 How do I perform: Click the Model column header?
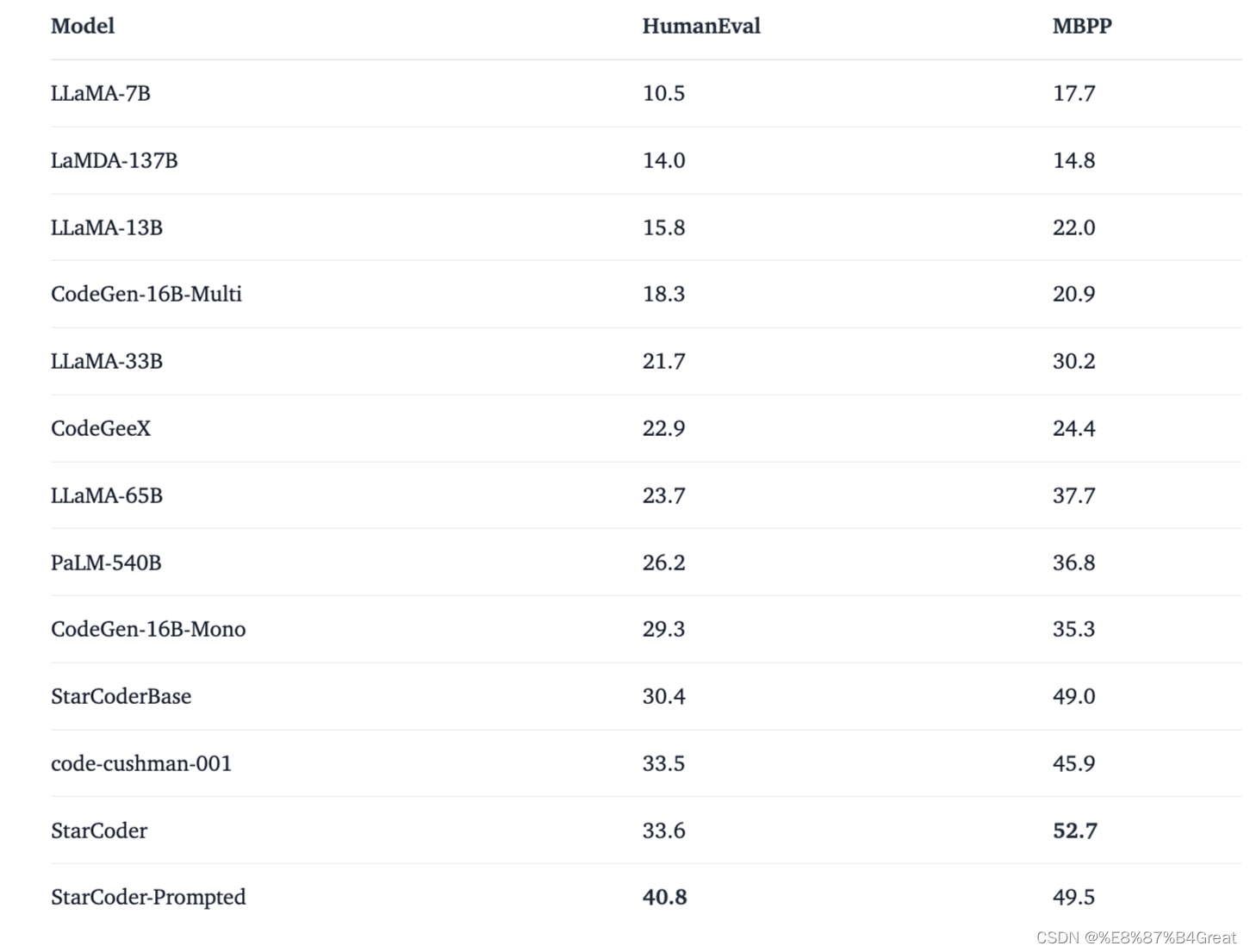pyautogui.click(x=83, y=26)
